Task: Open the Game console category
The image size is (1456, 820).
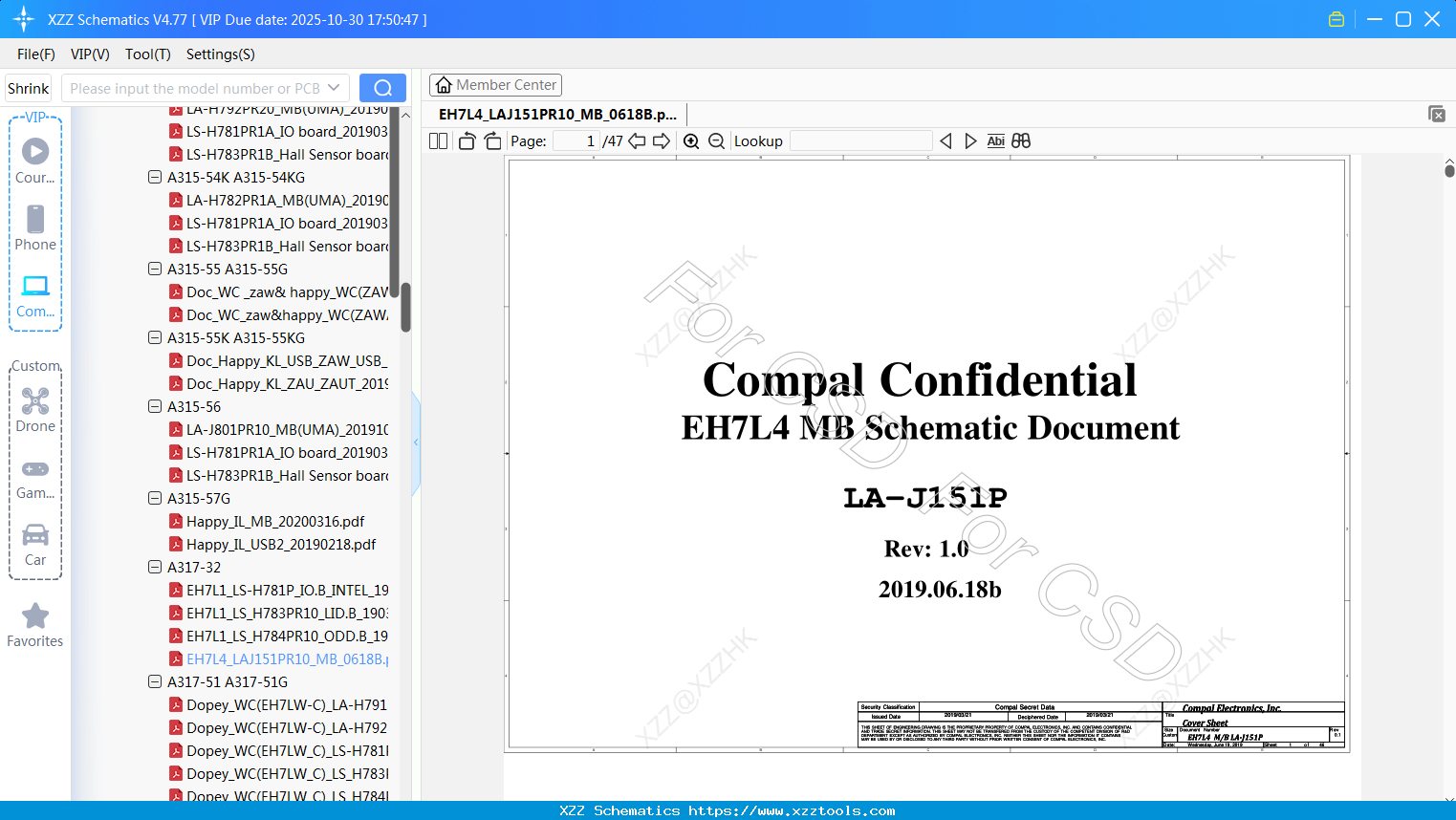Action: point(35,478)
